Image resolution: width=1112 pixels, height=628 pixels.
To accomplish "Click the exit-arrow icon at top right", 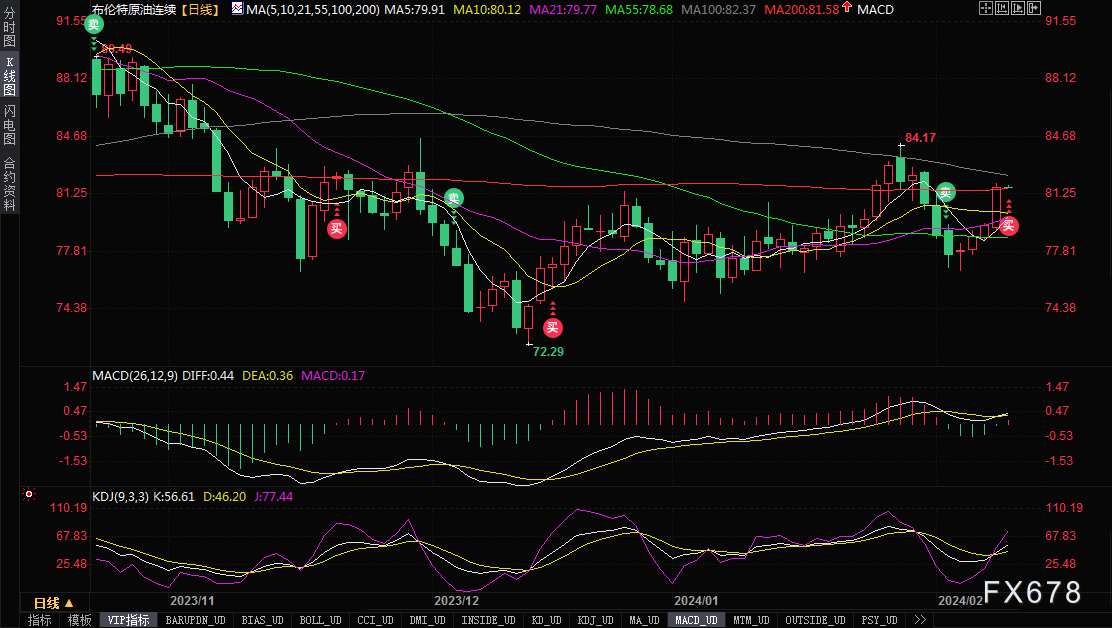I will pos(1034,8).
